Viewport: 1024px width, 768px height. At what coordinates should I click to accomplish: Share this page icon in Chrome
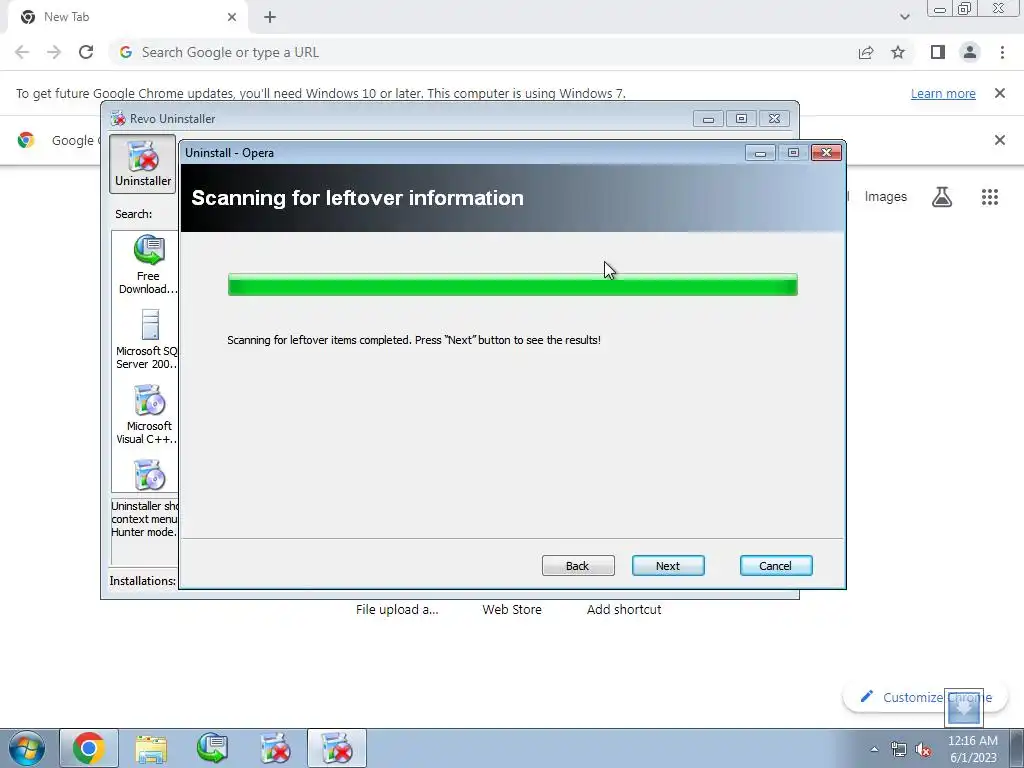pyautogui.click(x=866, y=52)
